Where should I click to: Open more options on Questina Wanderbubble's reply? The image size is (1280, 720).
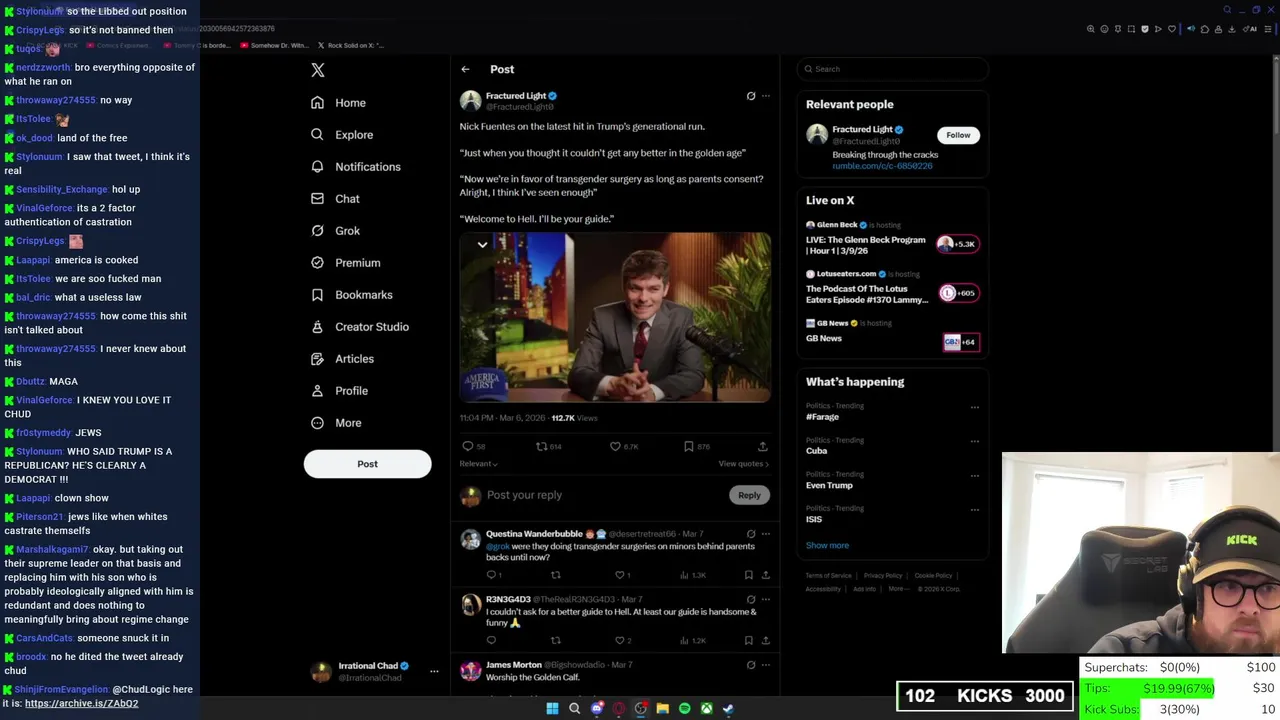[766, 534]
